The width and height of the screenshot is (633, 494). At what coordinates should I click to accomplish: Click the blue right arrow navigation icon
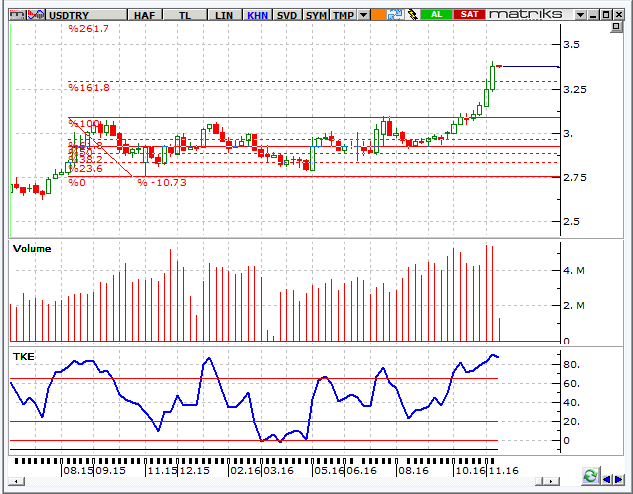(x=622, y=479)
